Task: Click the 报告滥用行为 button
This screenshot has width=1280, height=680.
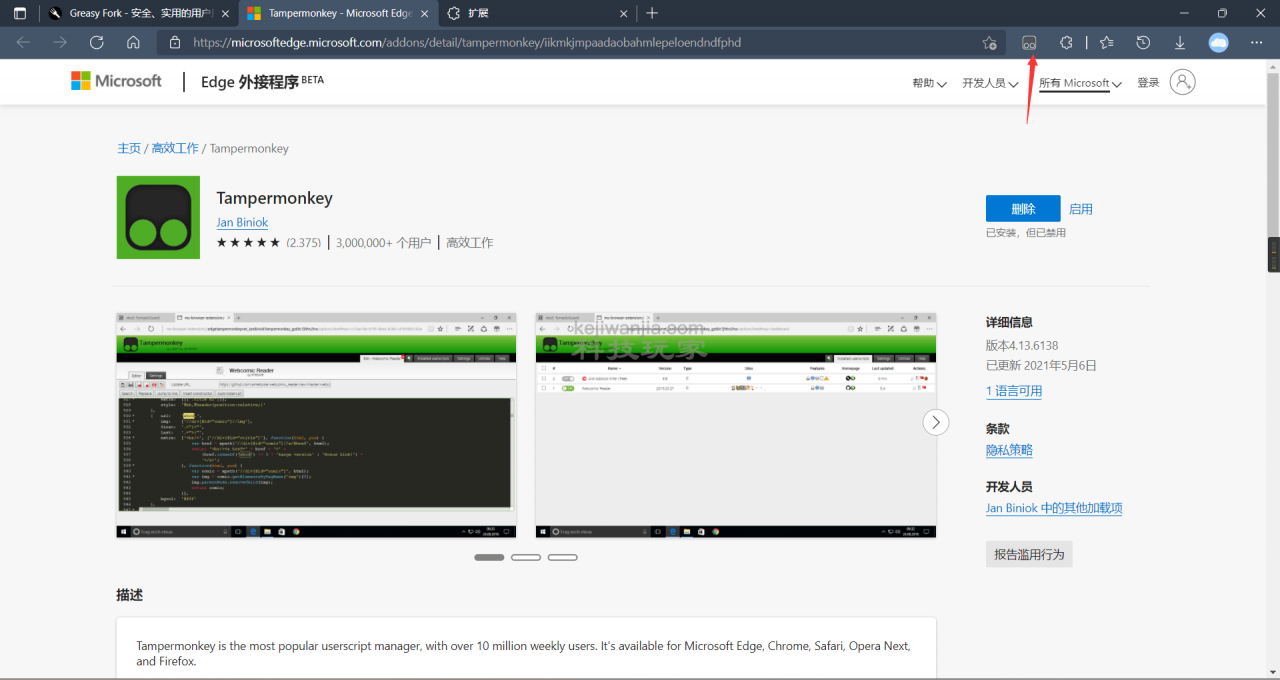Action: point(1029,554)
